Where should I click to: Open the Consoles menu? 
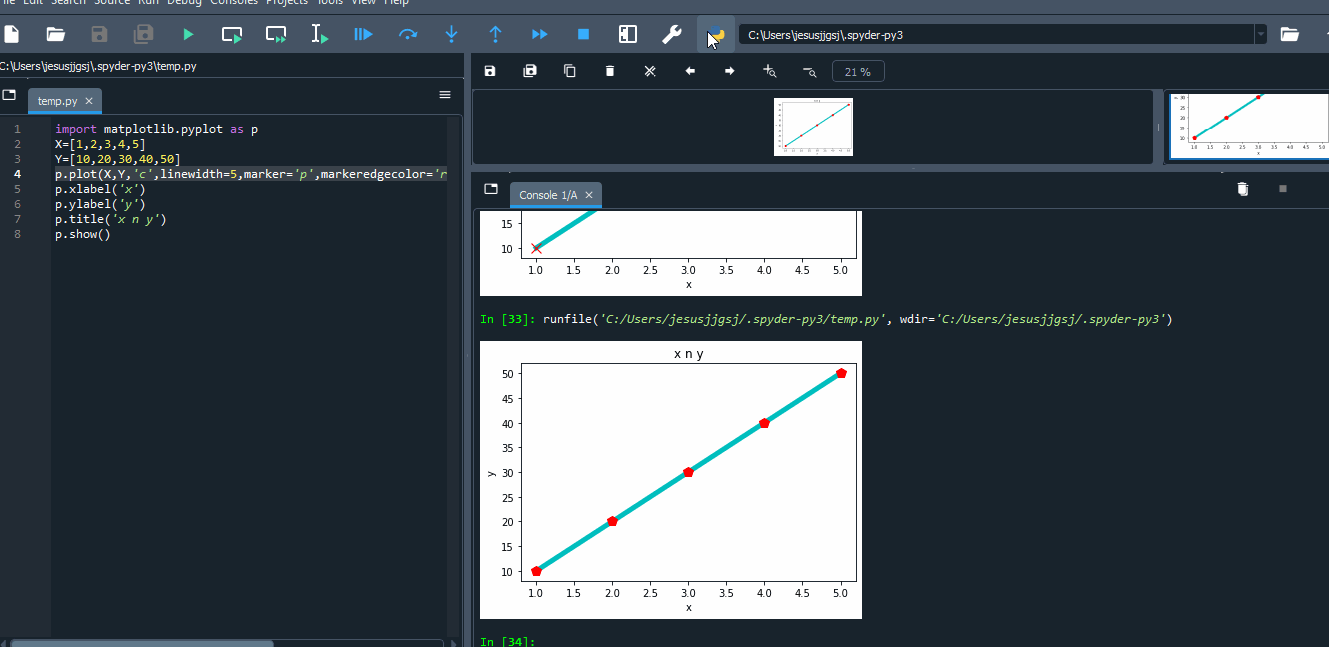234,3
